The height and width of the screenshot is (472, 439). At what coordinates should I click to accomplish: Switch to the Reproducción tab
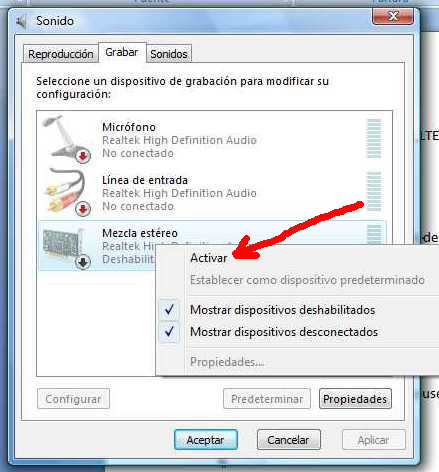tap(61, 54)
